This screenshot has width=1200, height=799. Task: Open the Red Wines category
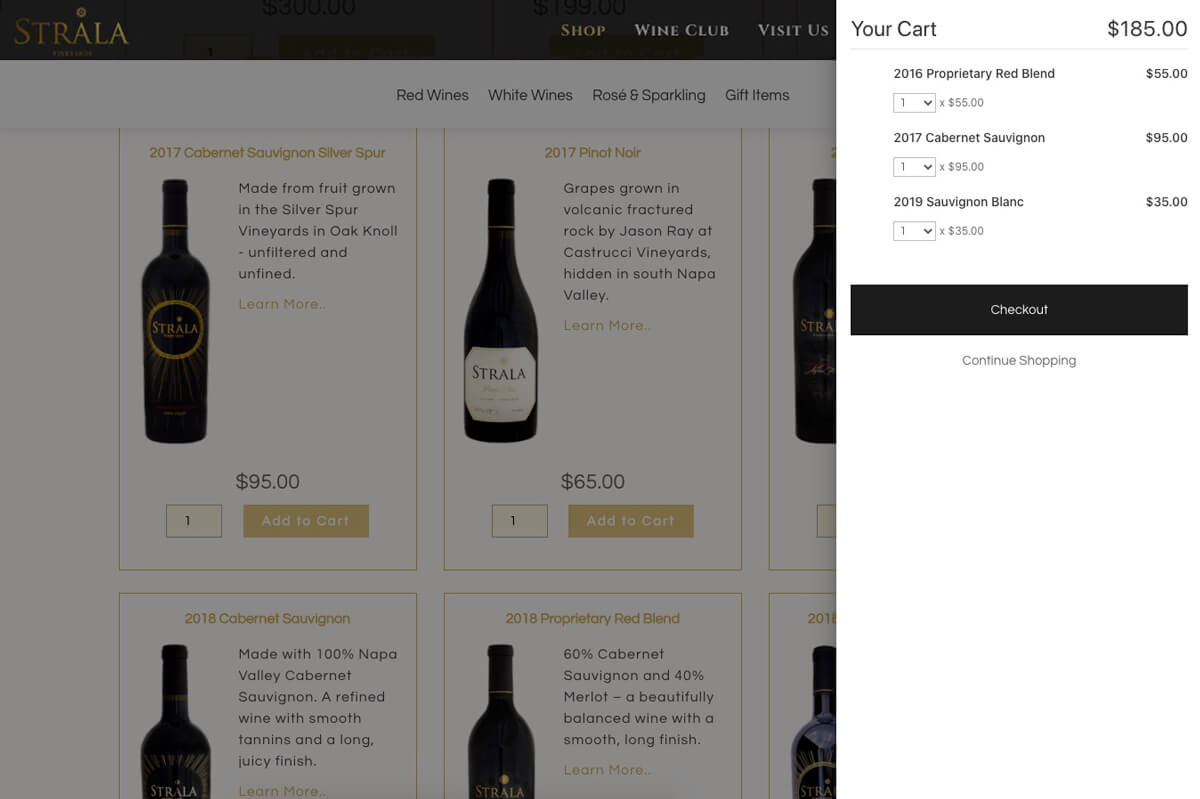(432, 95)
